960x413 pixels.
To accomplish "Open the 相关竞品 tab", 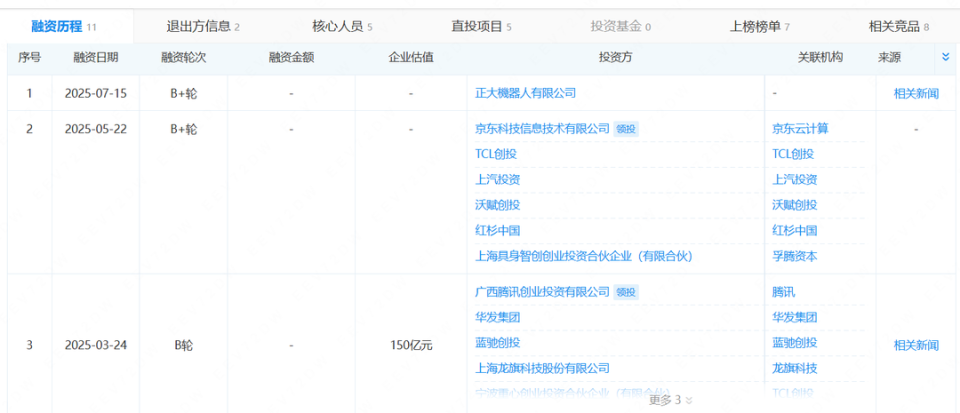I will 899,26.
